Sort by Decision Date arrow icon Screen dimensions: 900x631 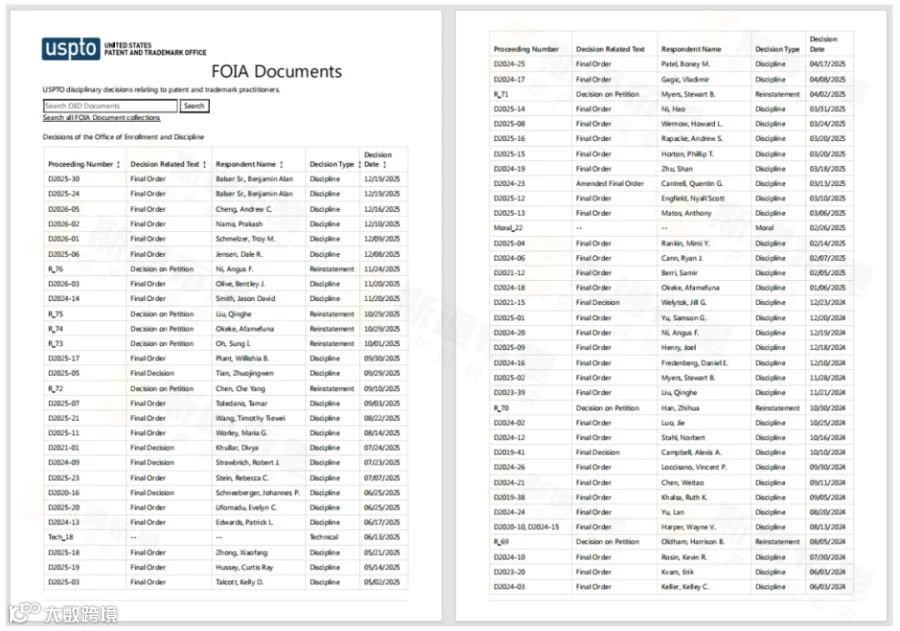pos(385,165)
